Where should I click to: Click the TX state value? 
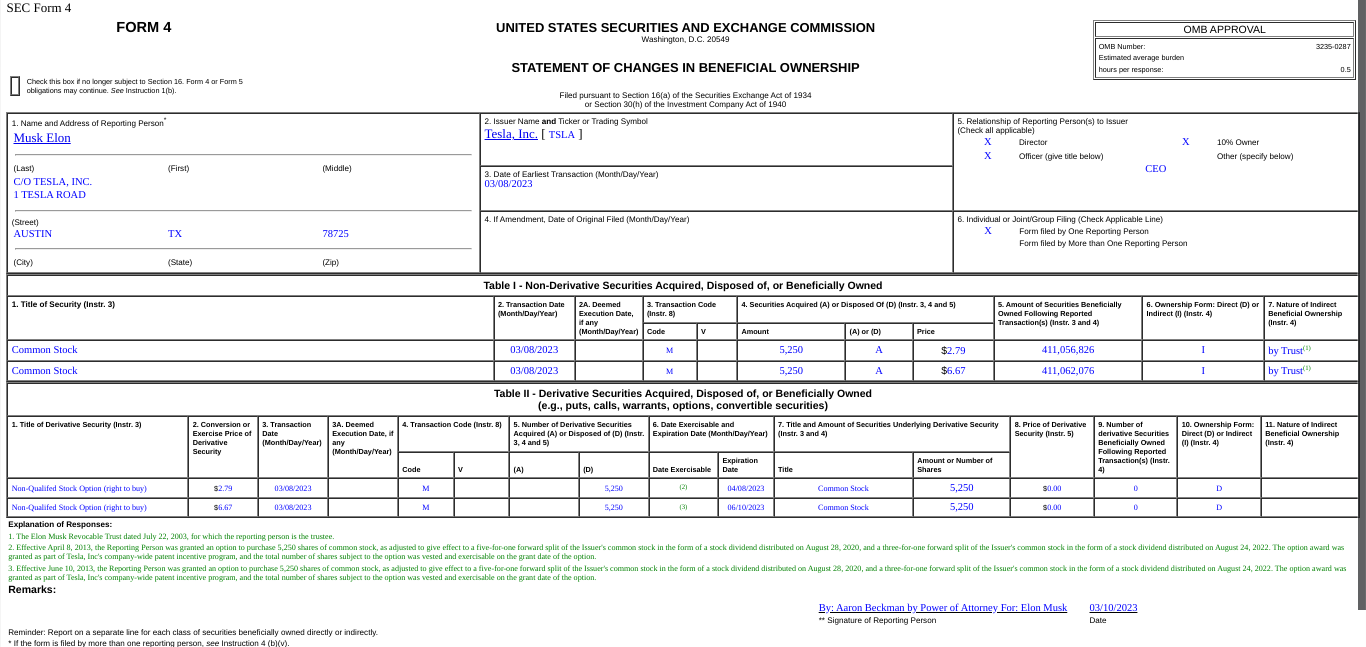175,234
